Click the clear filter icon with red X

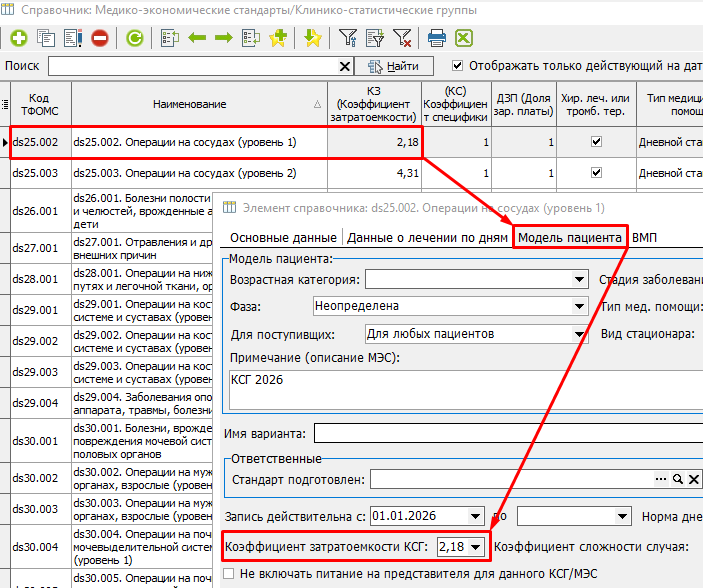[402, 39]
